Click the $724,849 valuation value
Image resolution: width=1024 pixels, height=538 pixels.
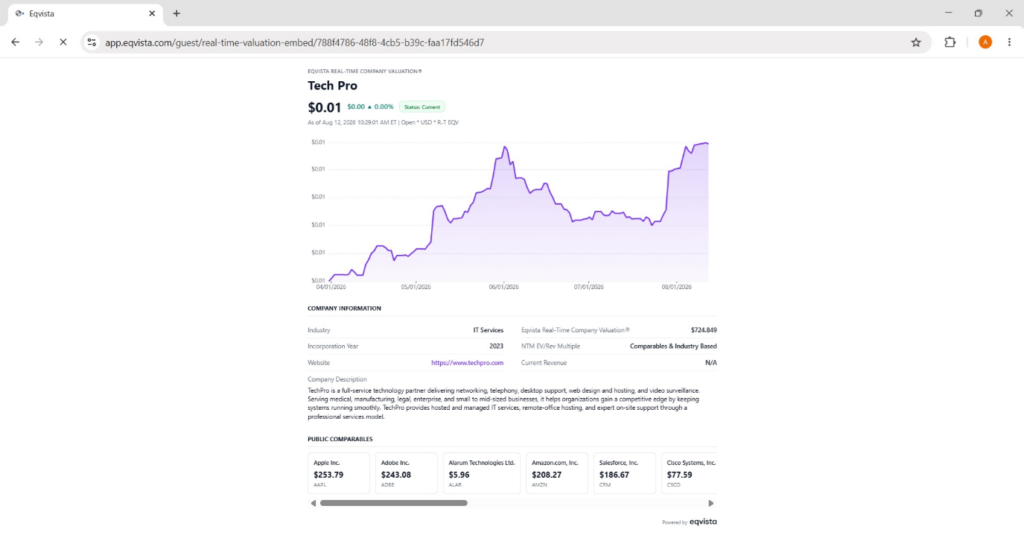click(x=703, y=330)
